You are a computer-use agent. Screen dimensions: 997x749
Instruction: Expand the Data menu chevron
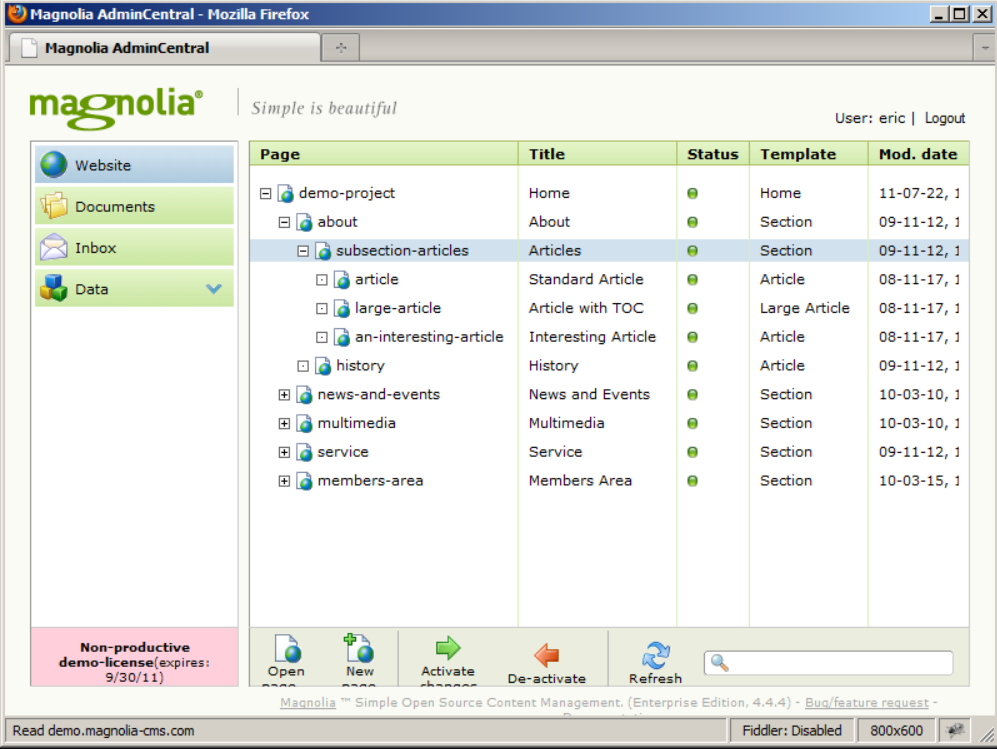point(213,289)
